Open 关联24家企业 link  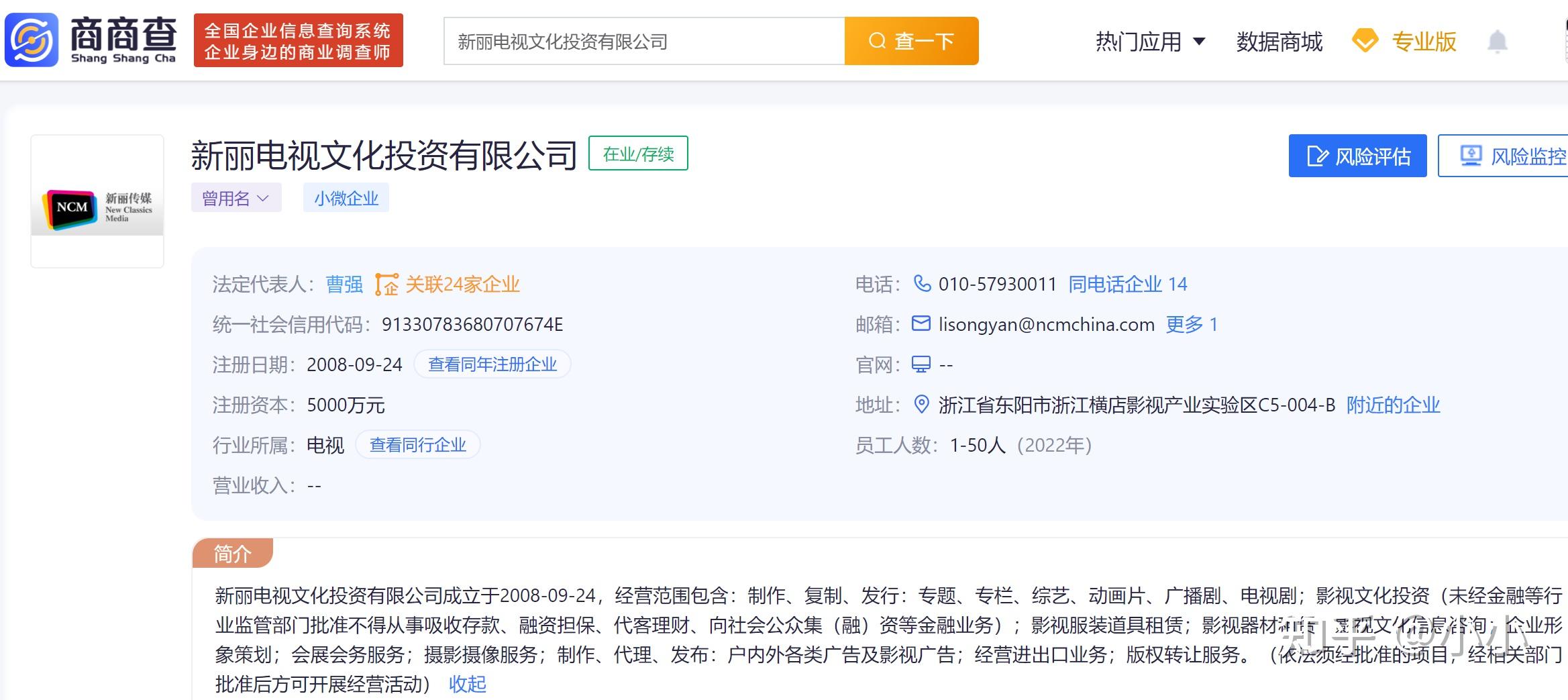(462, 285)
